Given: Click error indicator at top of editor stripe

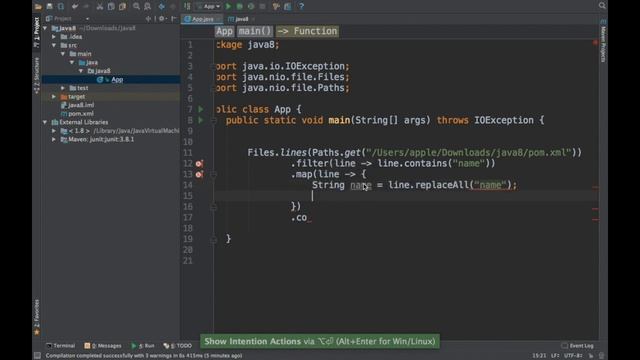Looking at the screenshot, I should tap(596, 42).
